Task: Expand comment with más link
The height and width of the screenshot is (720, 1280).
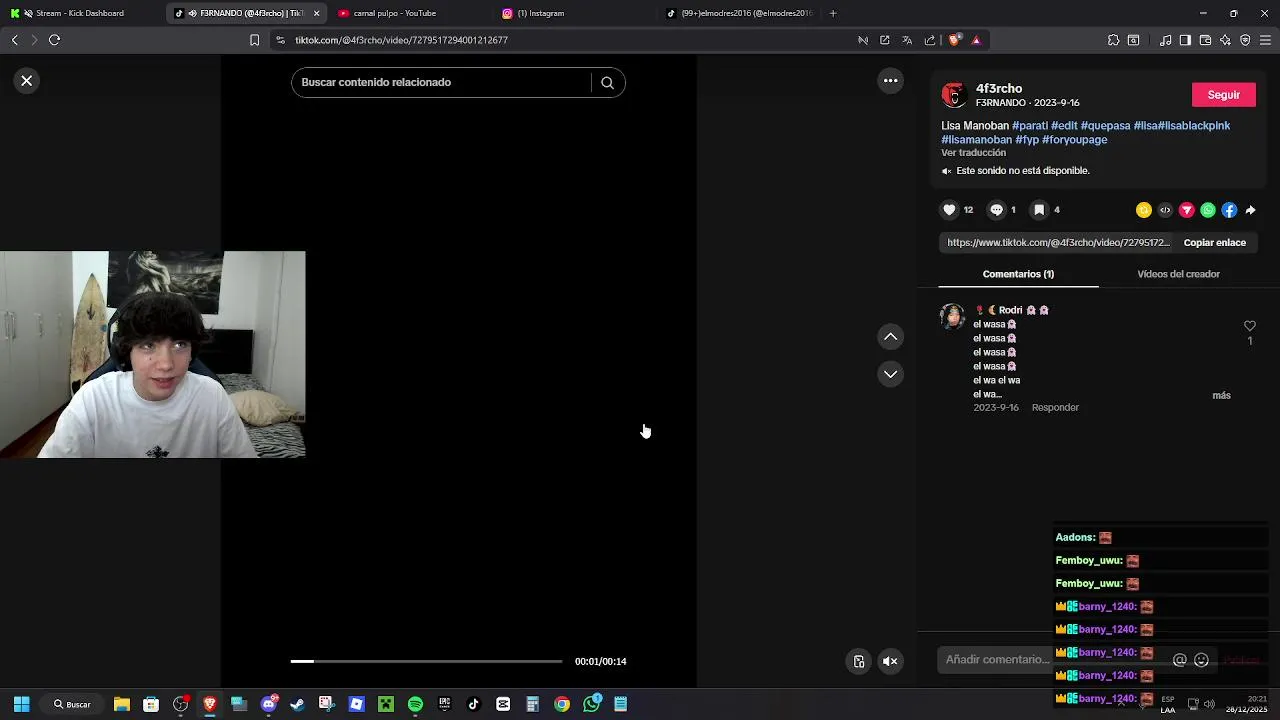Action: [x=1221, y=396]
